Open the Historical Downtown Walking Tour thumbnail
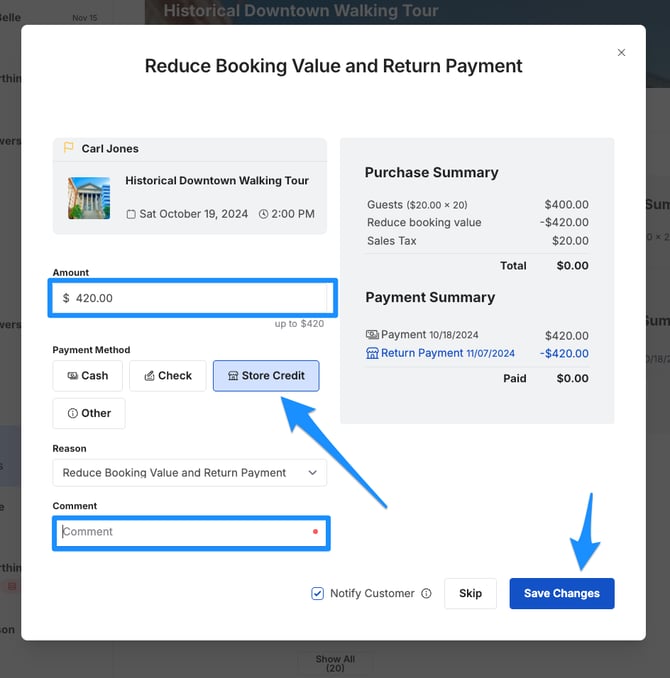The width and height of the screenshot is (670, 678). (89, 198)
